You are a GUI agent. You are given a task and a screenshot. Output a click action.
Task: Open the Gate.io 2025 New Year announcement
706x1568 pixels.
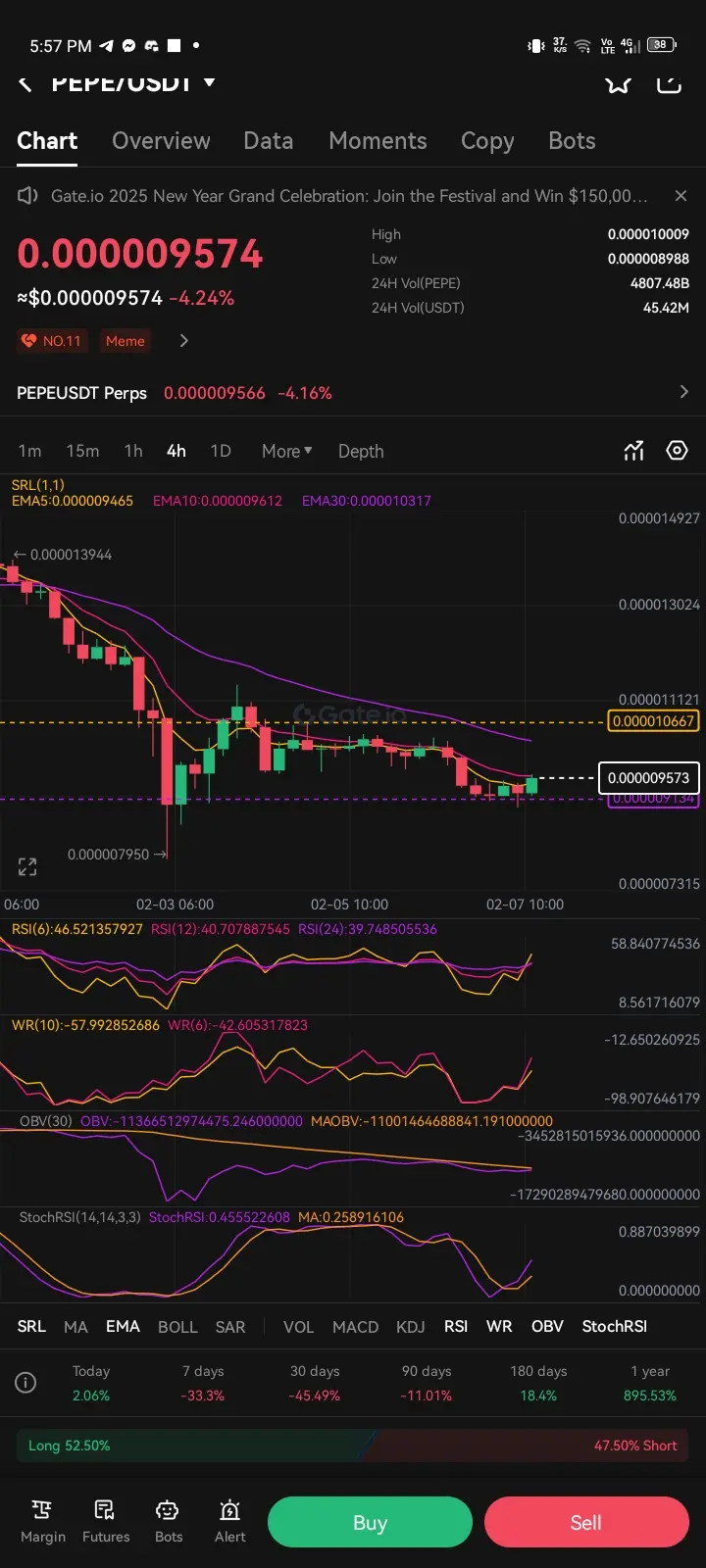coord(349,196)
